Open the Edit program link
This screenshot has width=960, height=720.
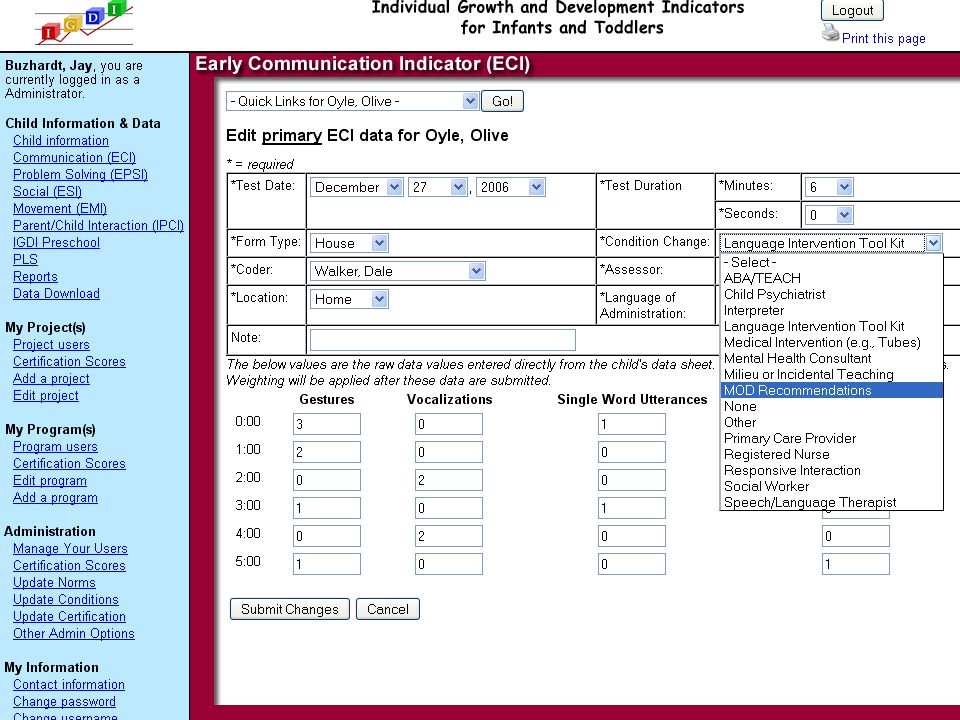click(x=50, y=481)
